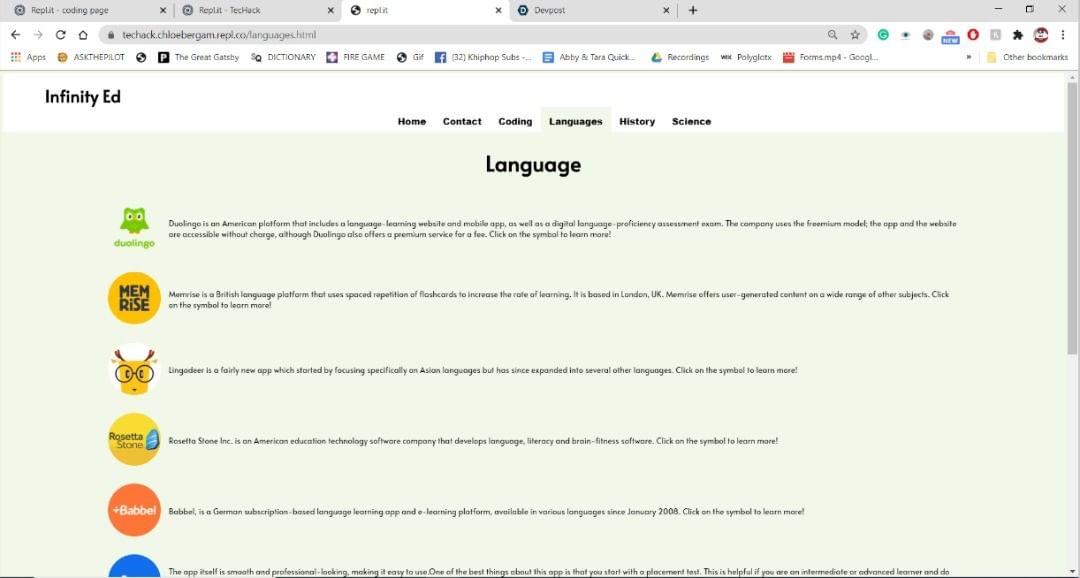This screenshot has width=1080, height=578.
Task: Open the Extensions puzzle piece icon
Action: 1018,34
